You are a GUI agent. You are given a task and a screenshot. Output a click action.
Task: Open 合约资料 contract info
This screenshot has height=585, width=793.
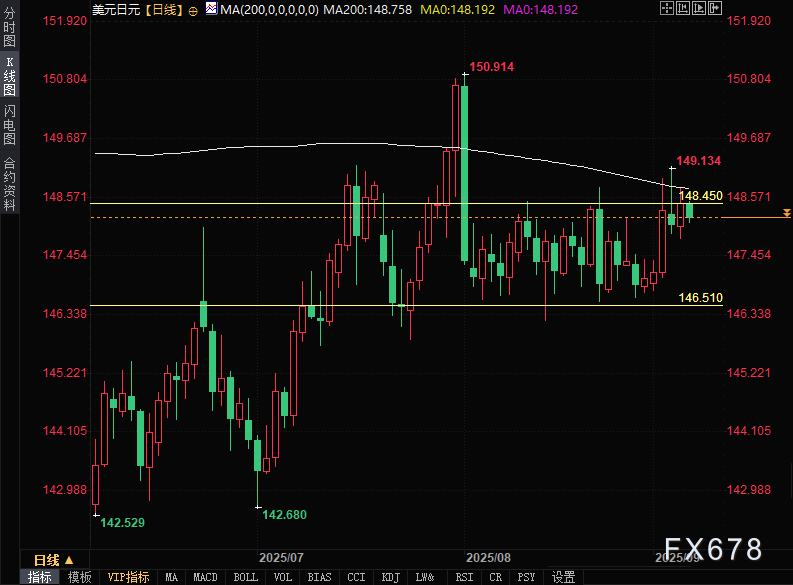[9, 184]
